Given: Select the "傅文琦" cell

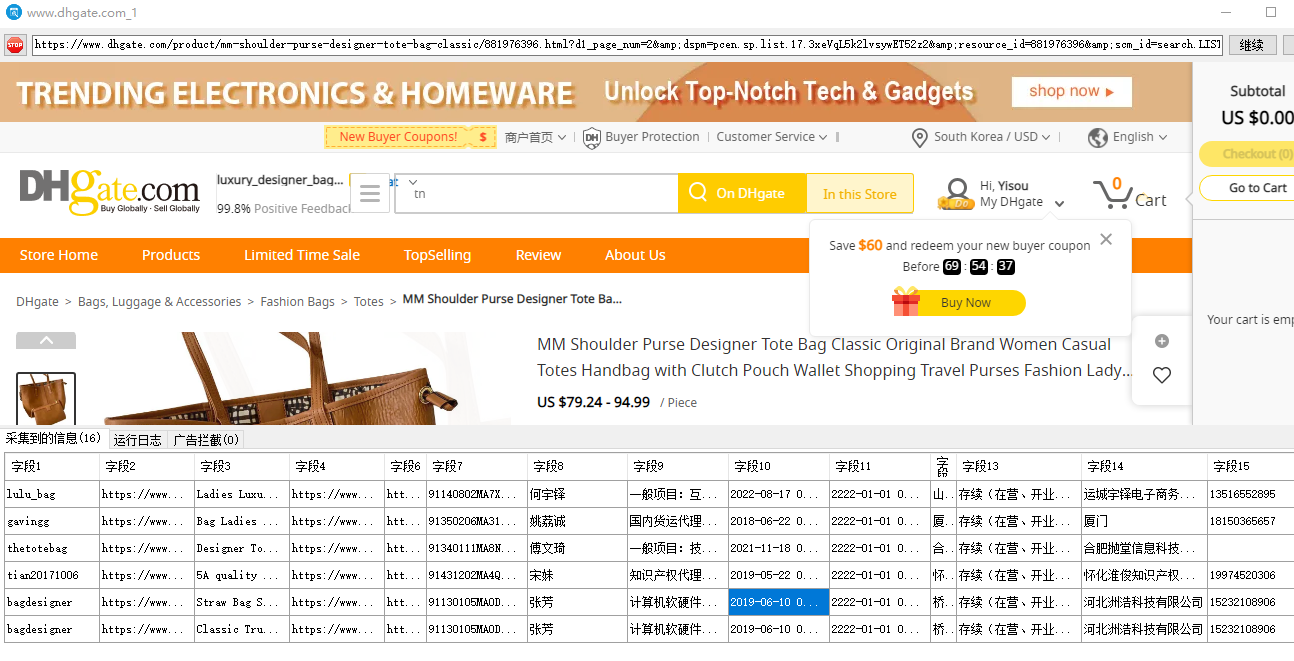Looking at the screenshot, I should coord(578,548).
